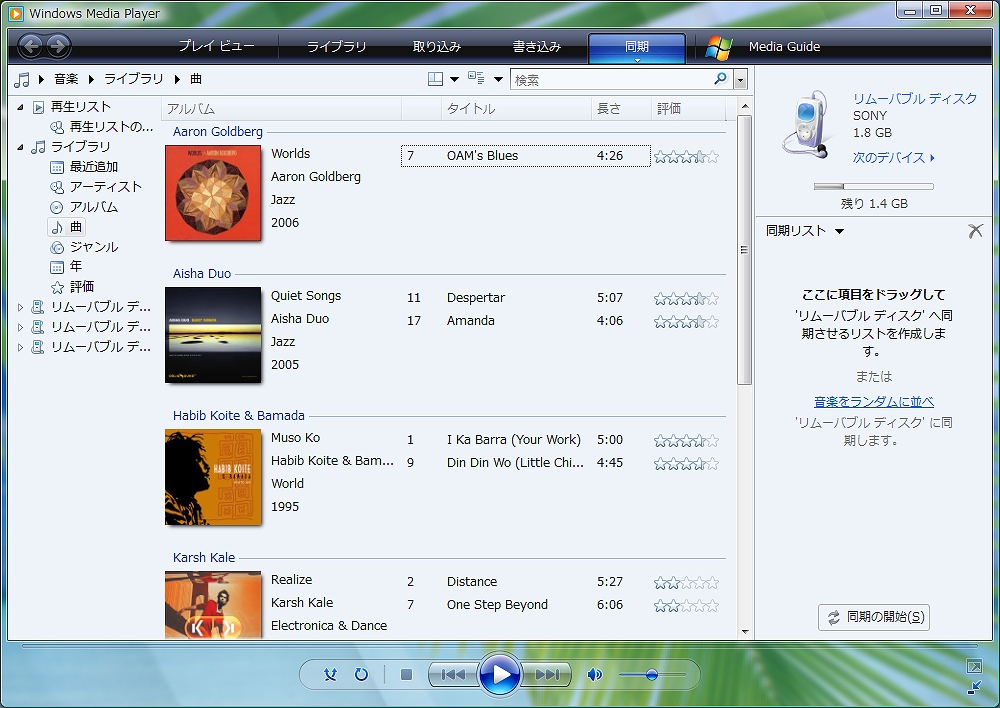
Task: Switch to compact mode icon
Action: pyautogui.click(x=974, y=688)
